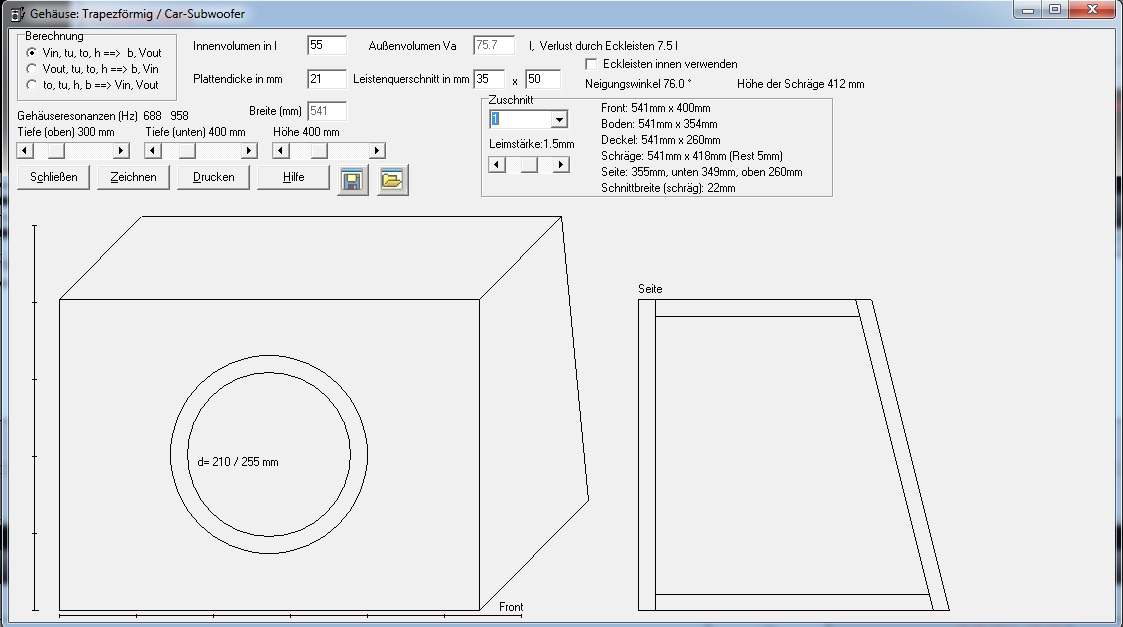The width and height of the screenshot is (1123, 627).
Task: Click the Drucken button
Action: coord(213,177)
